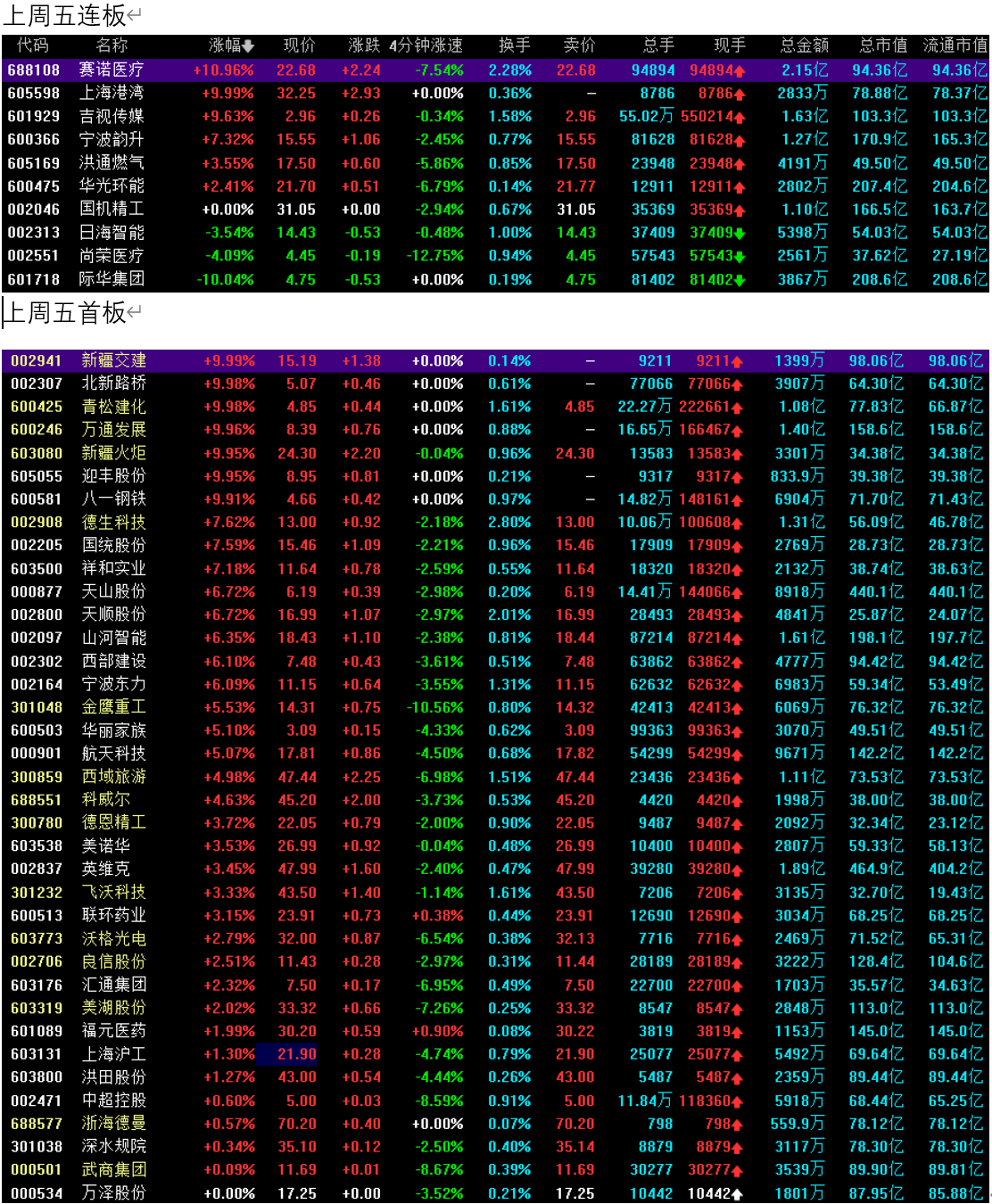This screenshot has width=992, height=1204.
Task: Select the 华光环能 stock name
Action: point(112,186)
